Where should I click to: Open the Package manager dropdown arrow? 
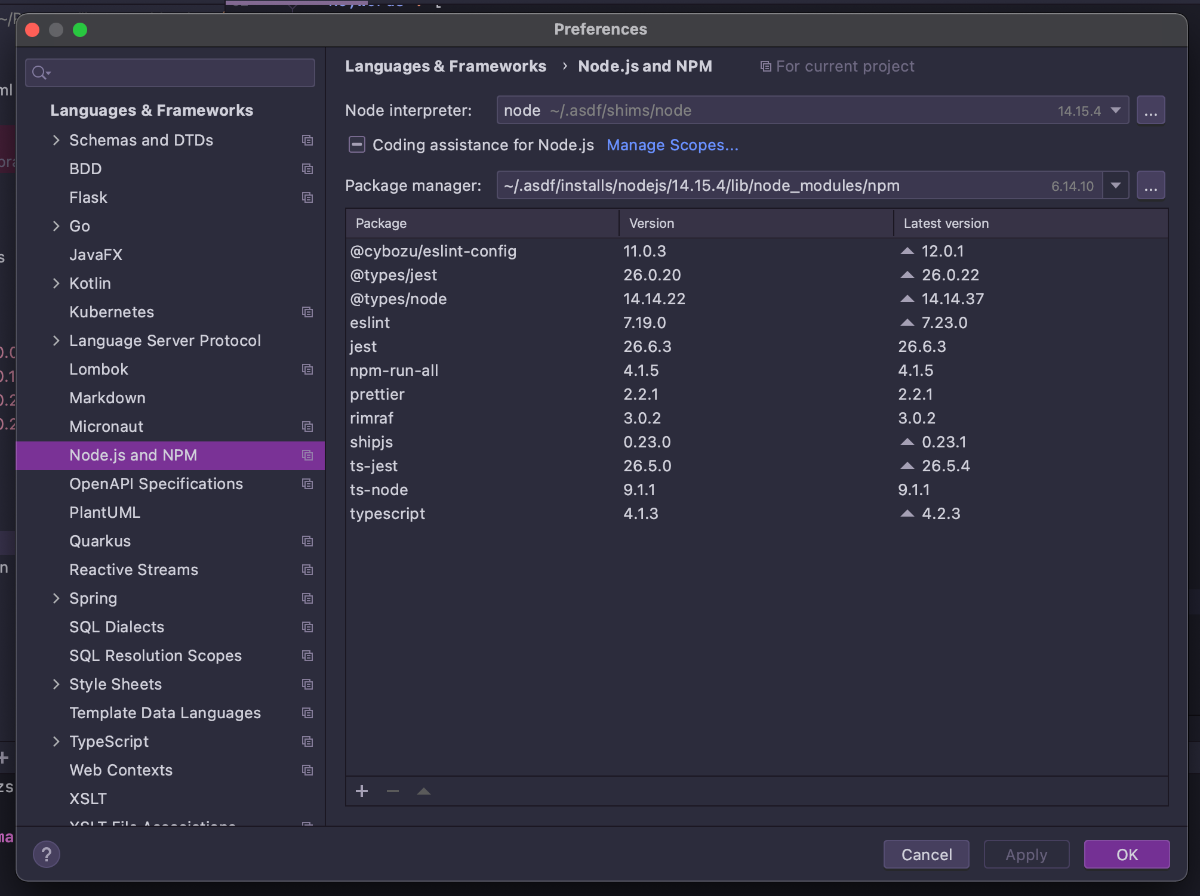[x=1117, y=185]
